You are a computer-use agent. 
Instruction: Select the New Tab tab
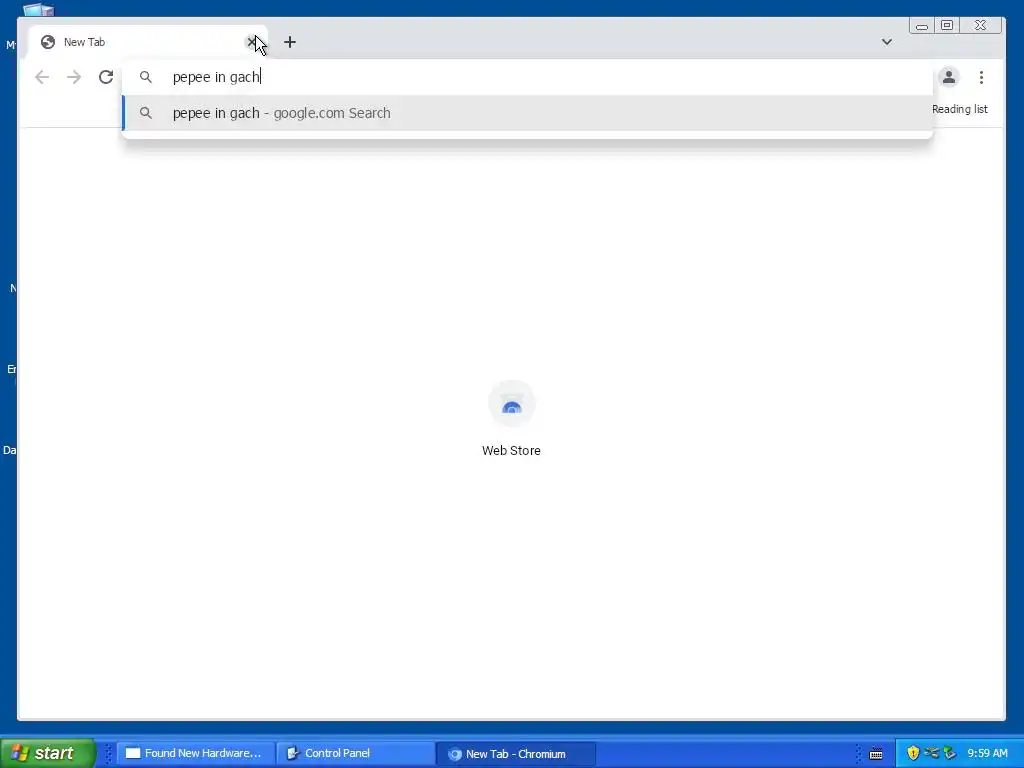[147, 42]
